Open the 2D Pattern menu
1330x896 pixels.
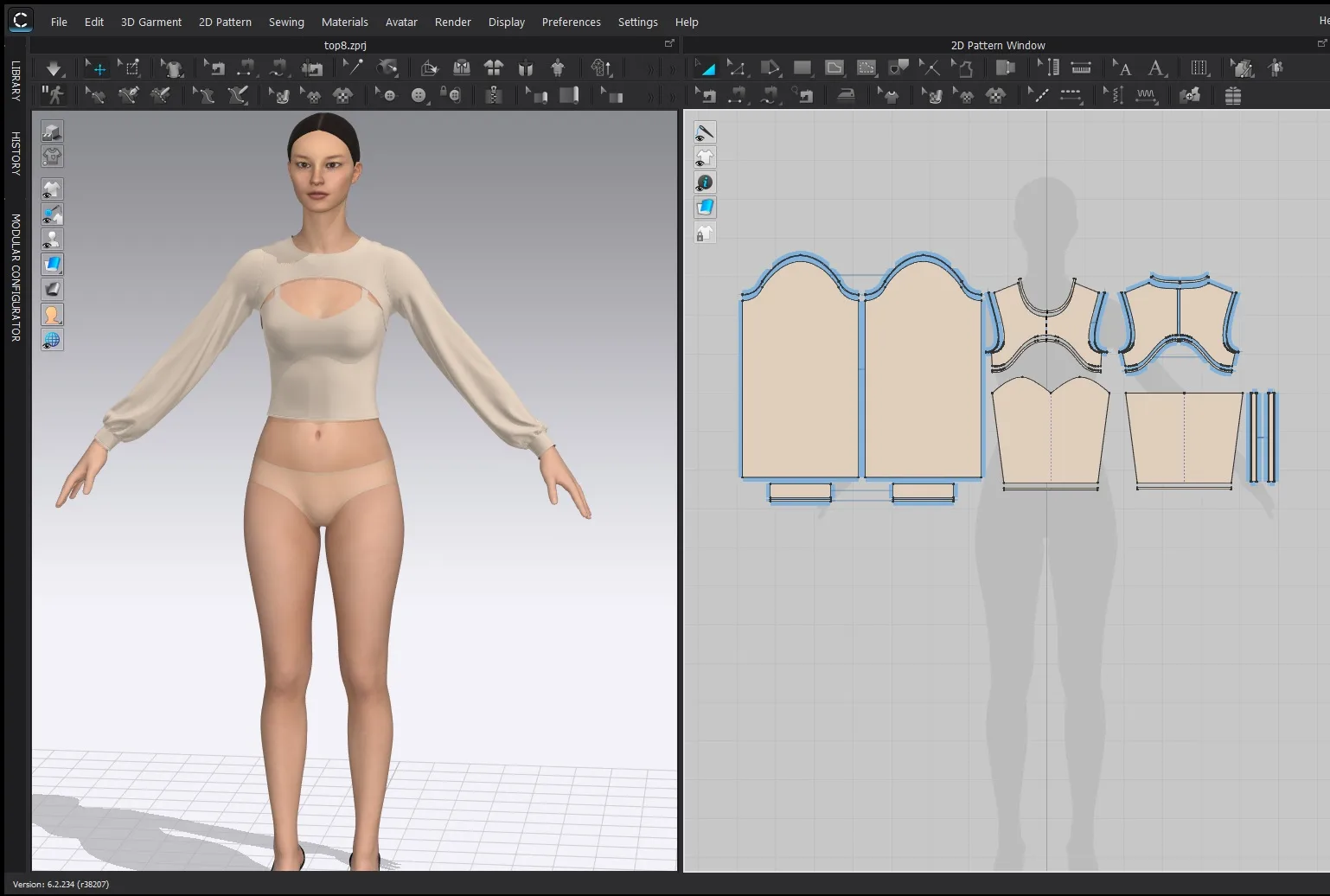coord(225,22)
